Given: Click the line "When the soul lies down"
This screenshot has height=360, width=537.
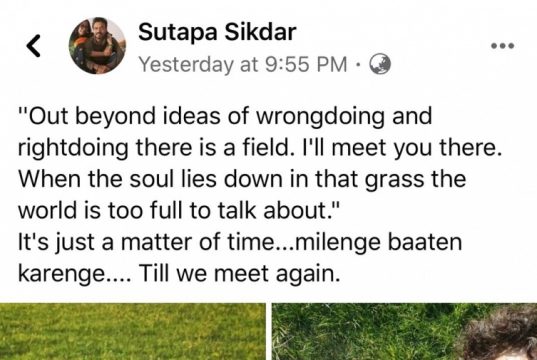Looking at the screenshot, I should coord(242,179).
